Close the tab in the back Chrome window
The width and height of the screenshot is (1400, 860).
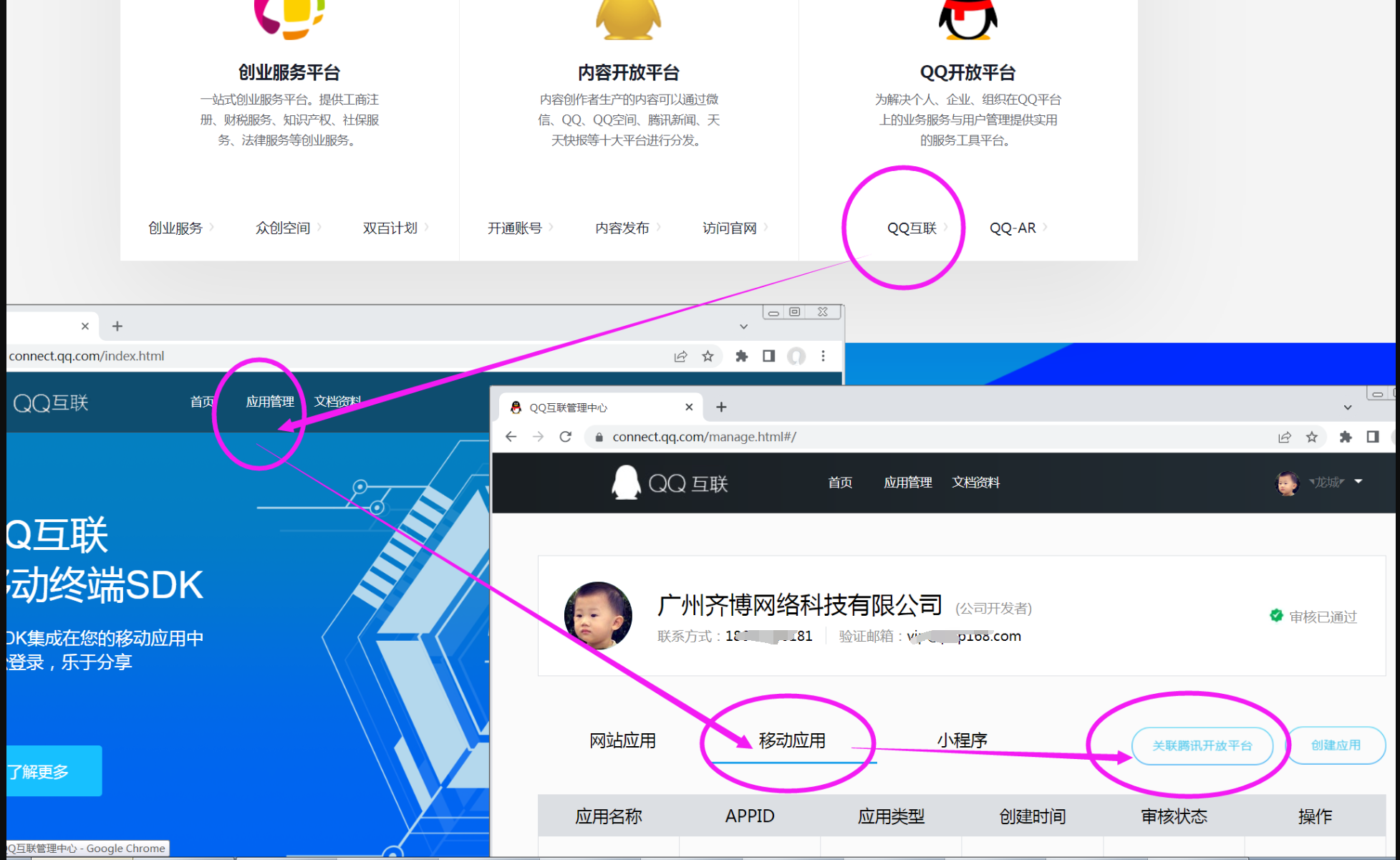85,327
